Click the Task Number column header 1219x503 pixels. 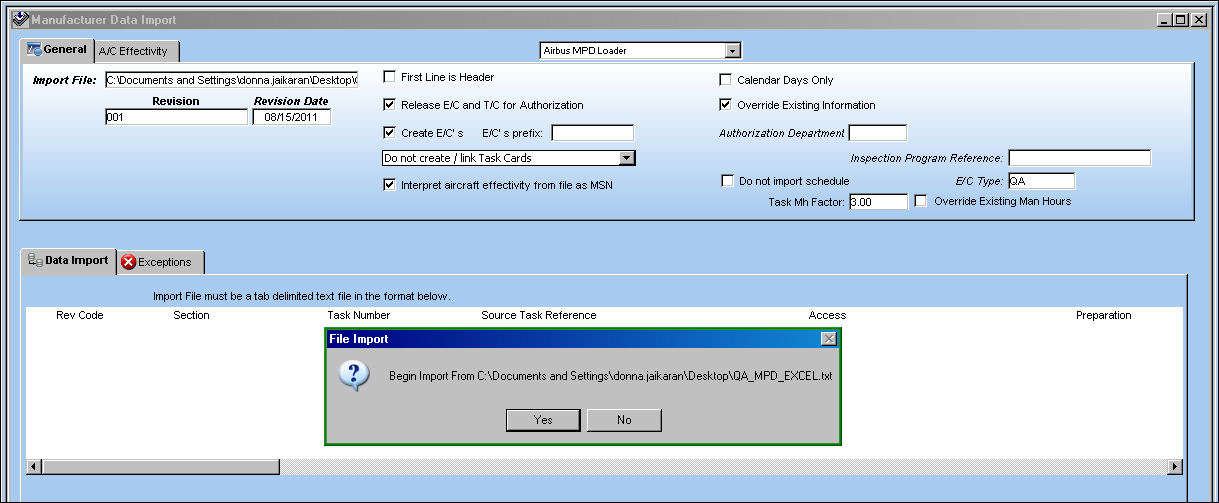[359, 315]
